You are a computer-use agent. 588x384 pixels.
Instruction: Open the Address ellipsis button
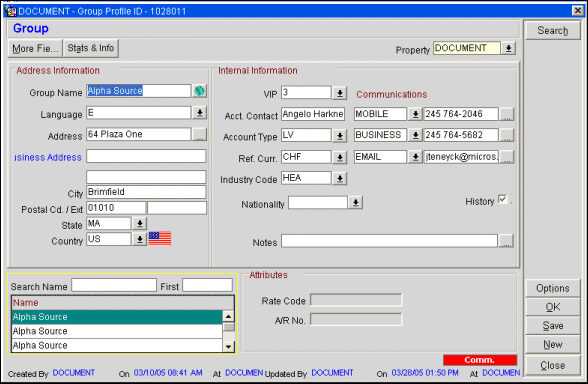point(200,134)
